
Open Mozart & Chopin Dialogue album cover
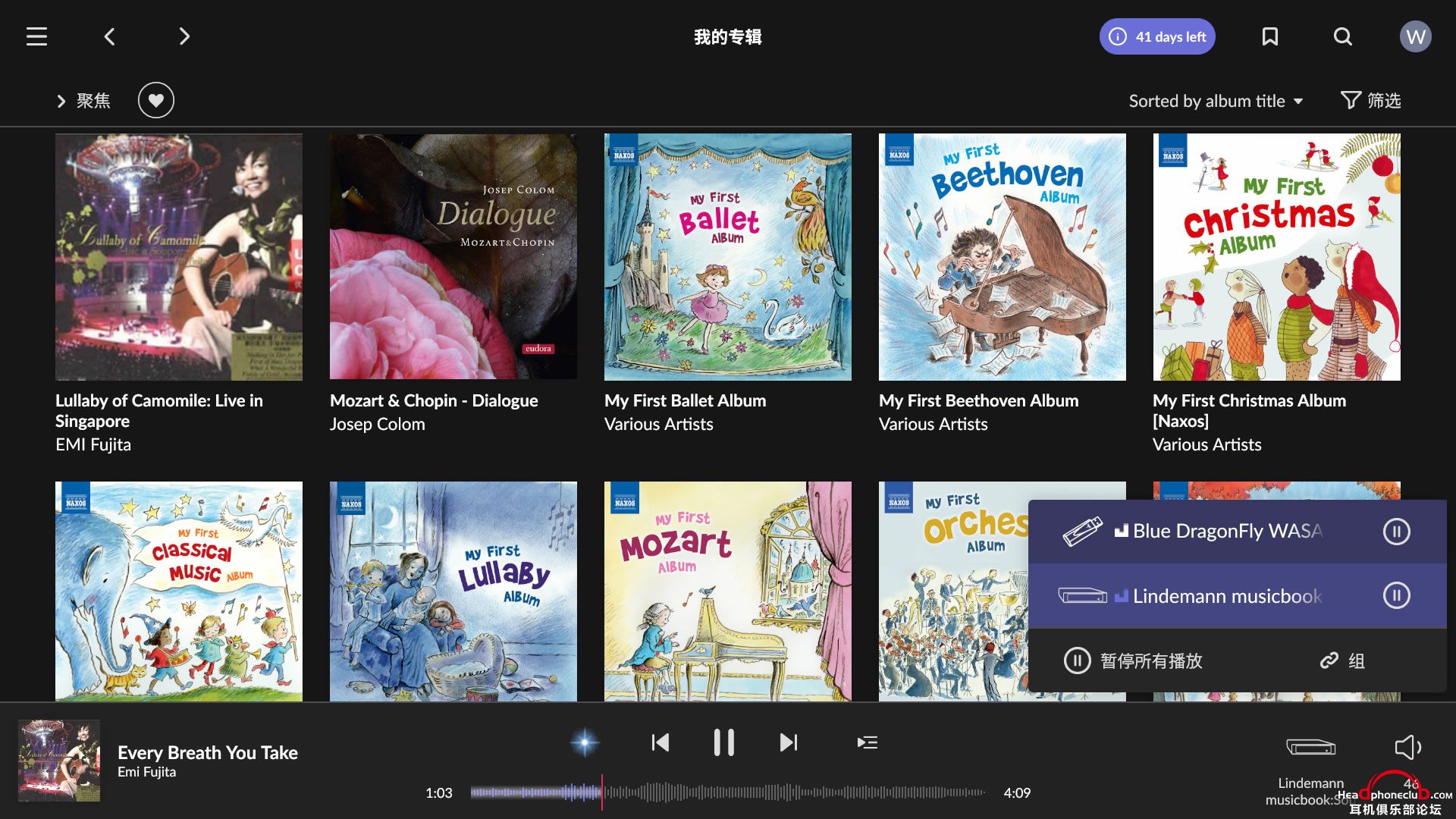click(x=453, y=257)
